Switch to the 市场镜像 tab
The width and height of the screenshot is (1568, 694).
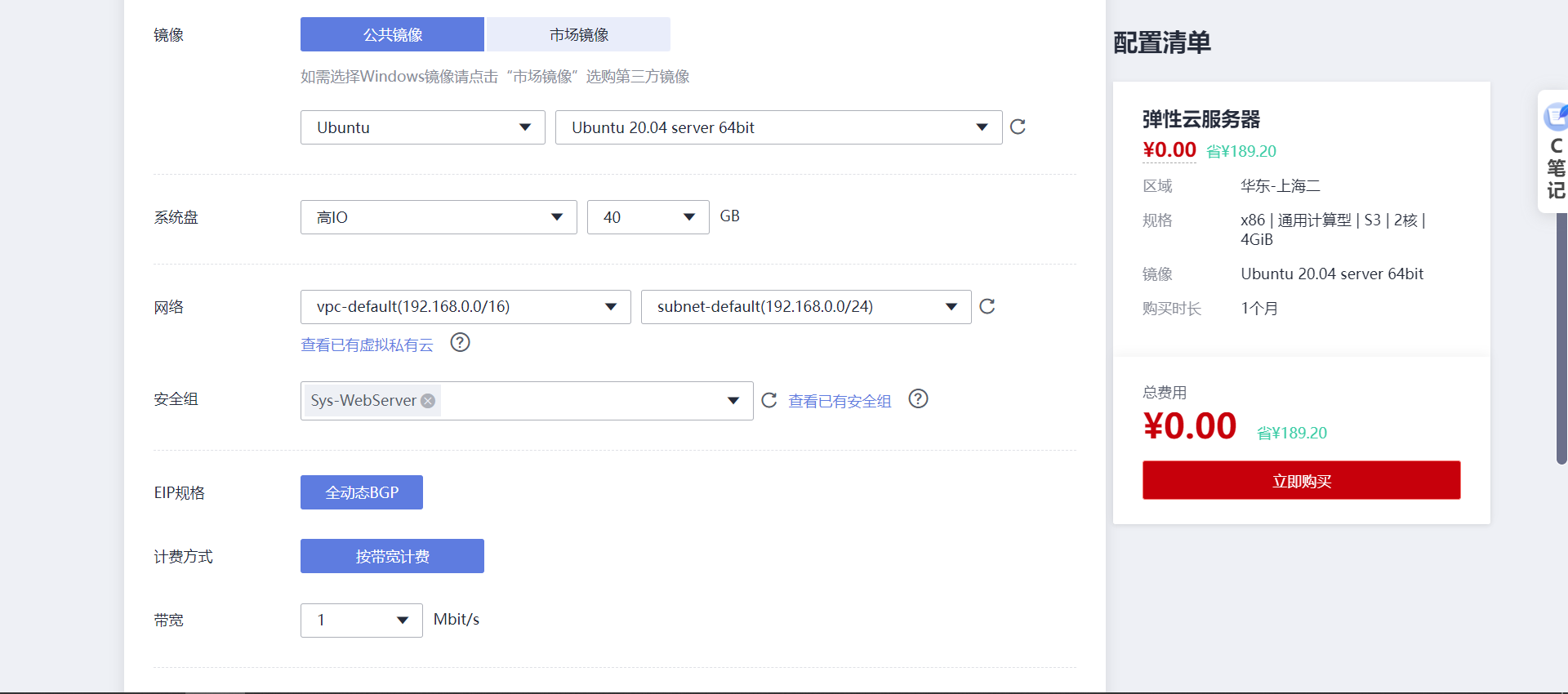578,34
